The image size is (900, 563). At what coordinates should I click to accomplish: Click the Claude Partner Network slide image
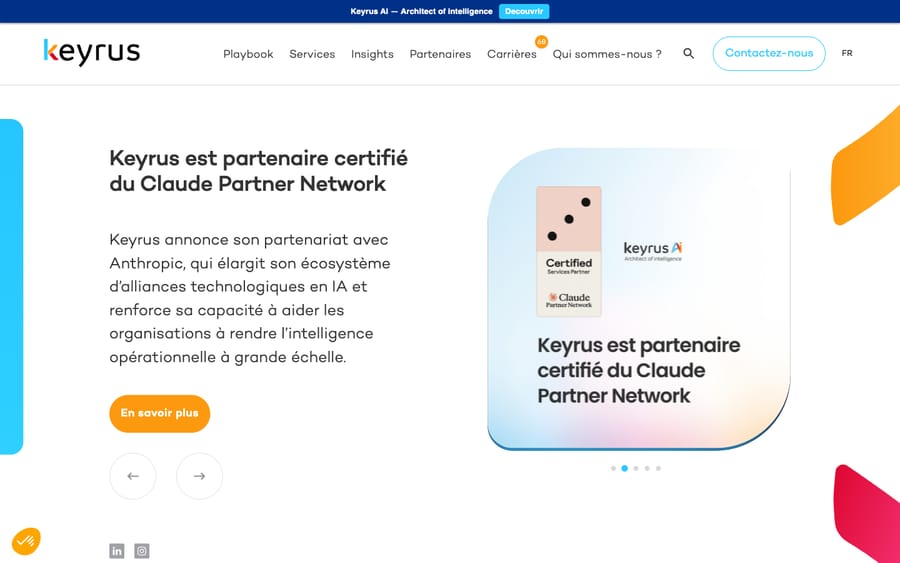639,299
